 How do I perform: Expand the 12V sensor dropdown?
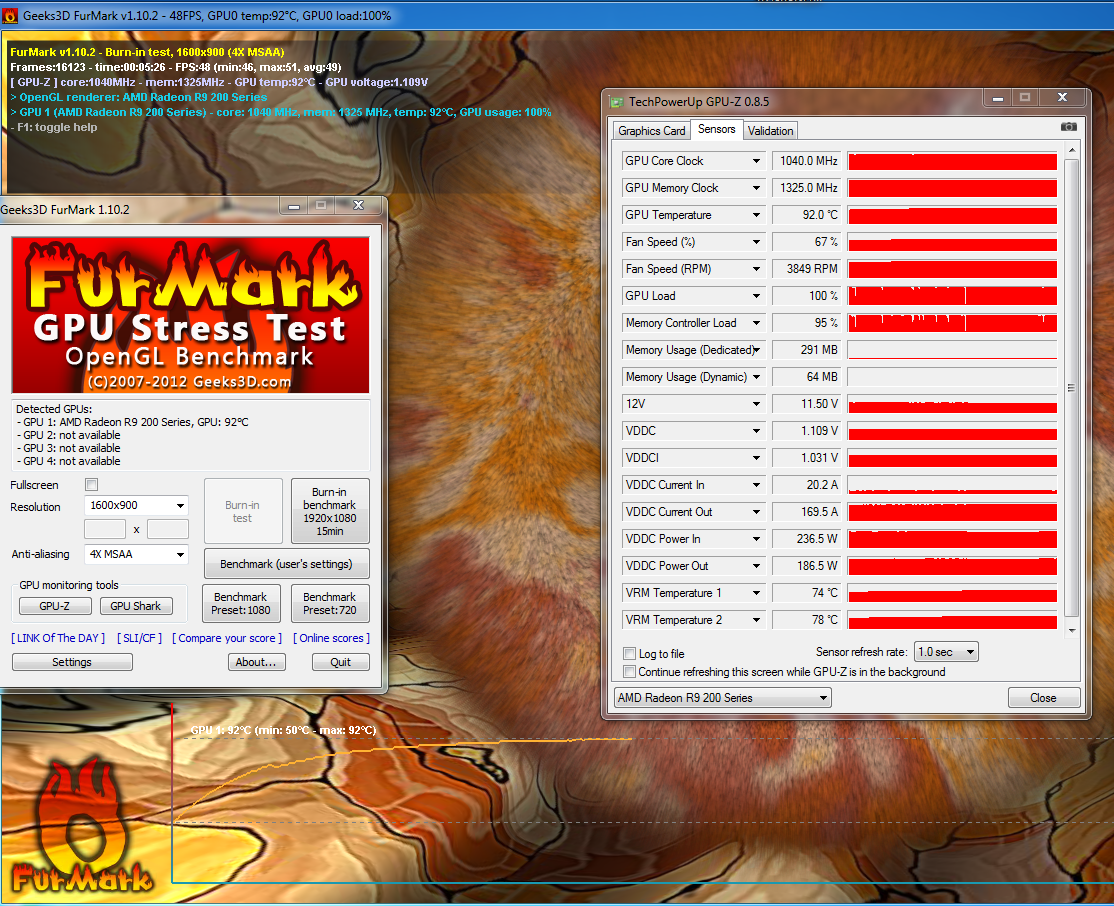point(756,404)
